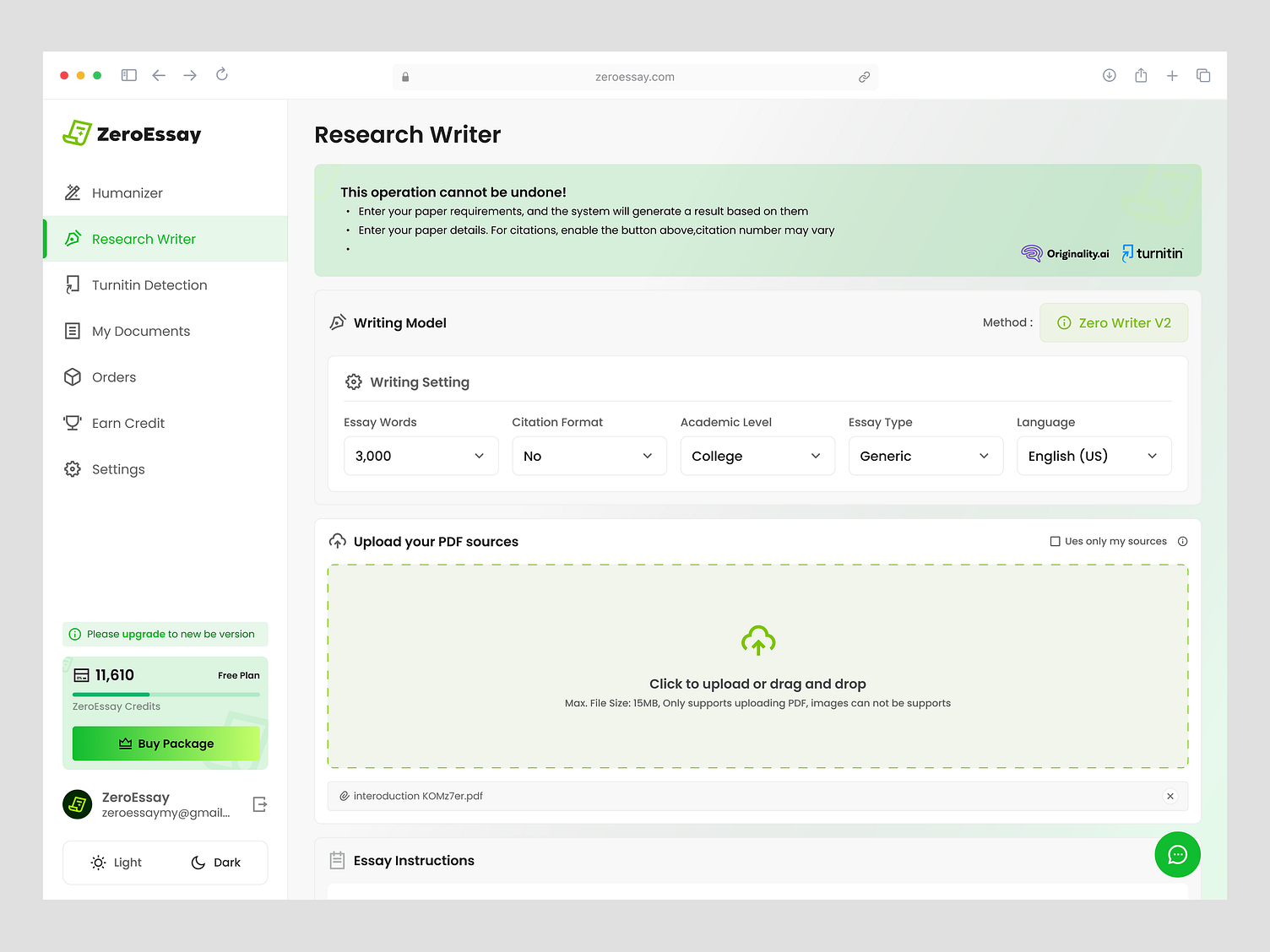Select the Humanizer pen icon in sidebar

pyautogui.click(x=73, y=192)
